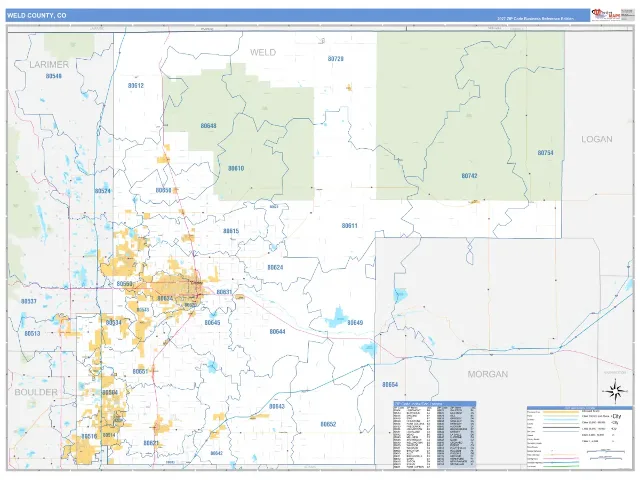Click the compass rose icon

(x=615, y=391)
